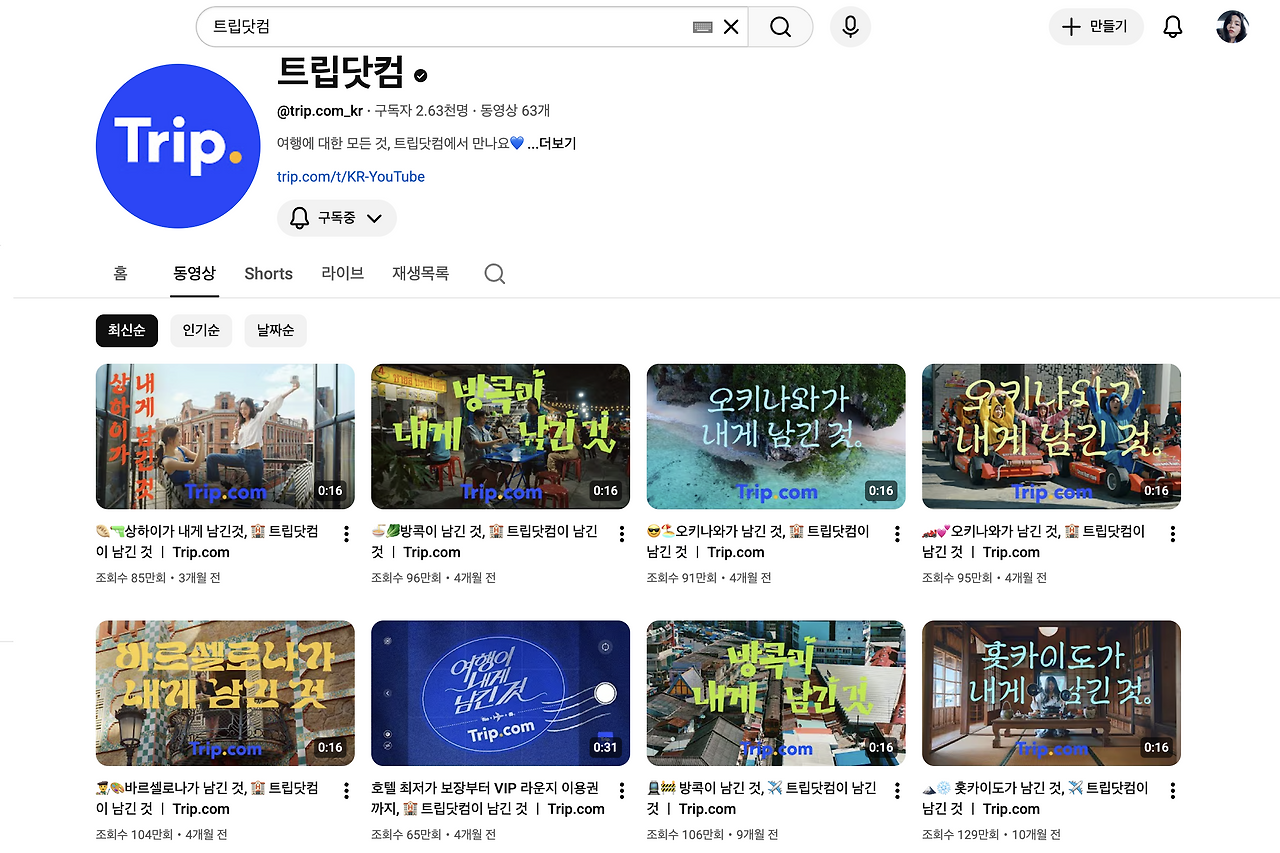Open more options for 바르셀로나가 남긴 것 video
1280x853 pixels.
[x=346, y=791]
